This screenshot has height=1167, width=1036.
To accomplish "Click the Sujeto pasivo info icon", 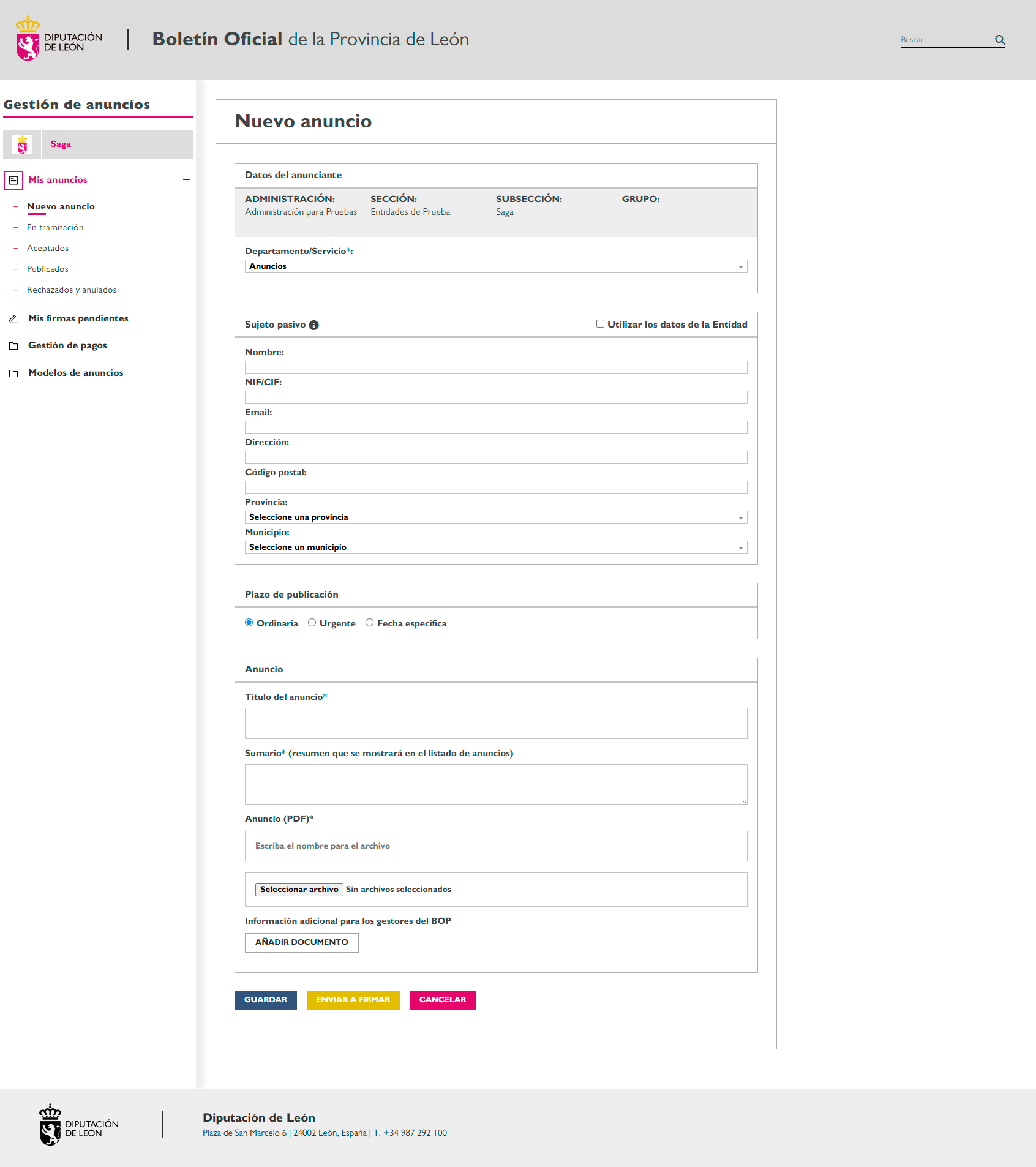I will pyautogui.click(x=313, y=325).
